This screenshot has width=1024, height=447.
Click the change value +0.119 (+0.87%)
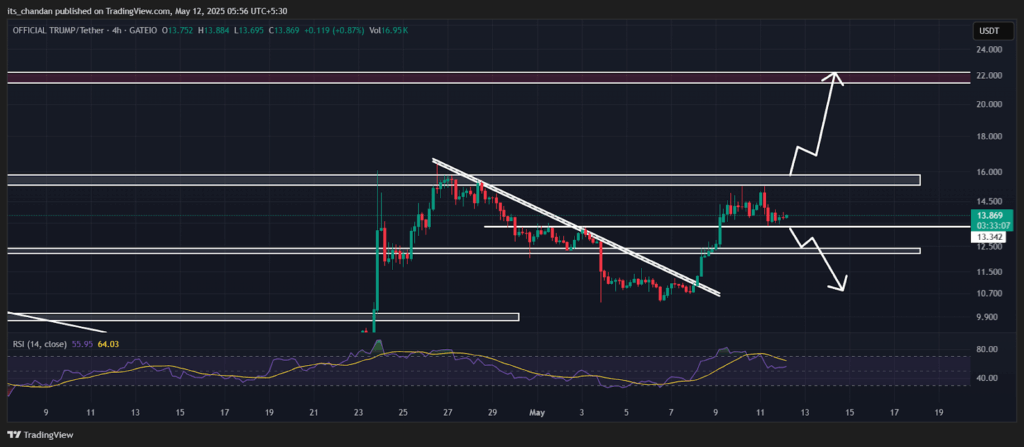pyautogui.click(x=332, y=30)
